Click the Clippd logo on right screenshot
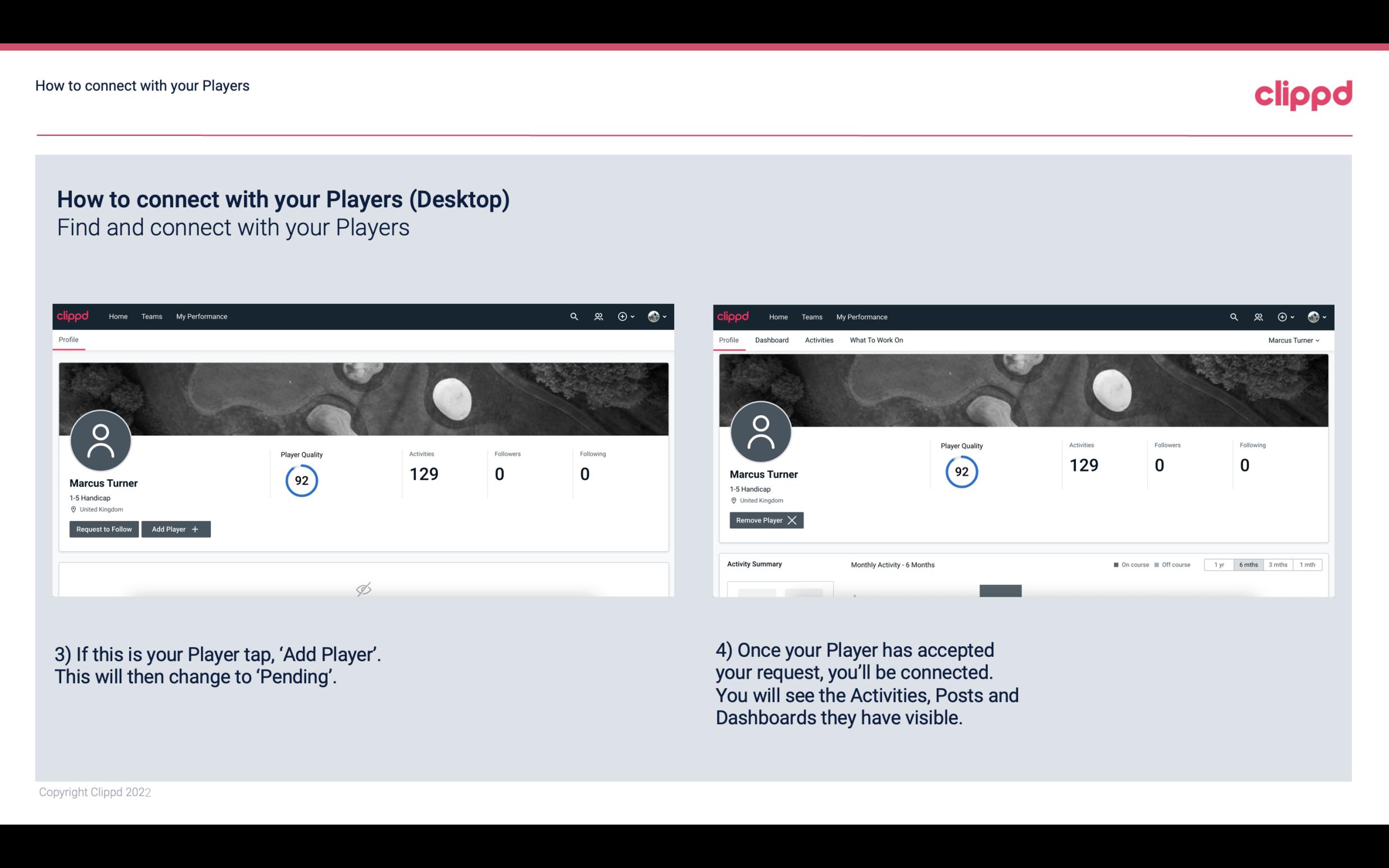 tap(732, 317)
